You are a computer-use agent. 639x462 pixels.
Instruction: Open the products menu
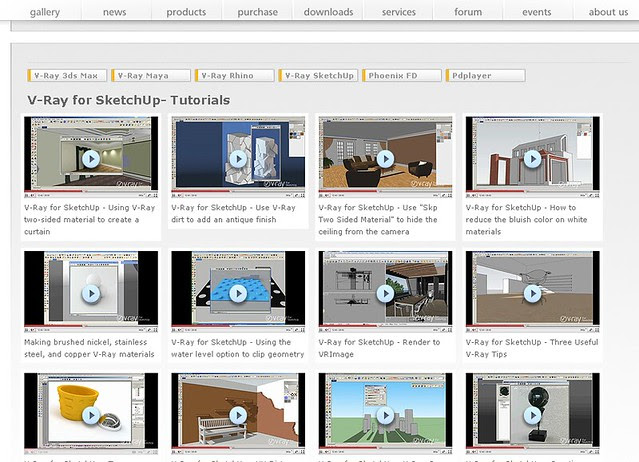tap(186, 12)
